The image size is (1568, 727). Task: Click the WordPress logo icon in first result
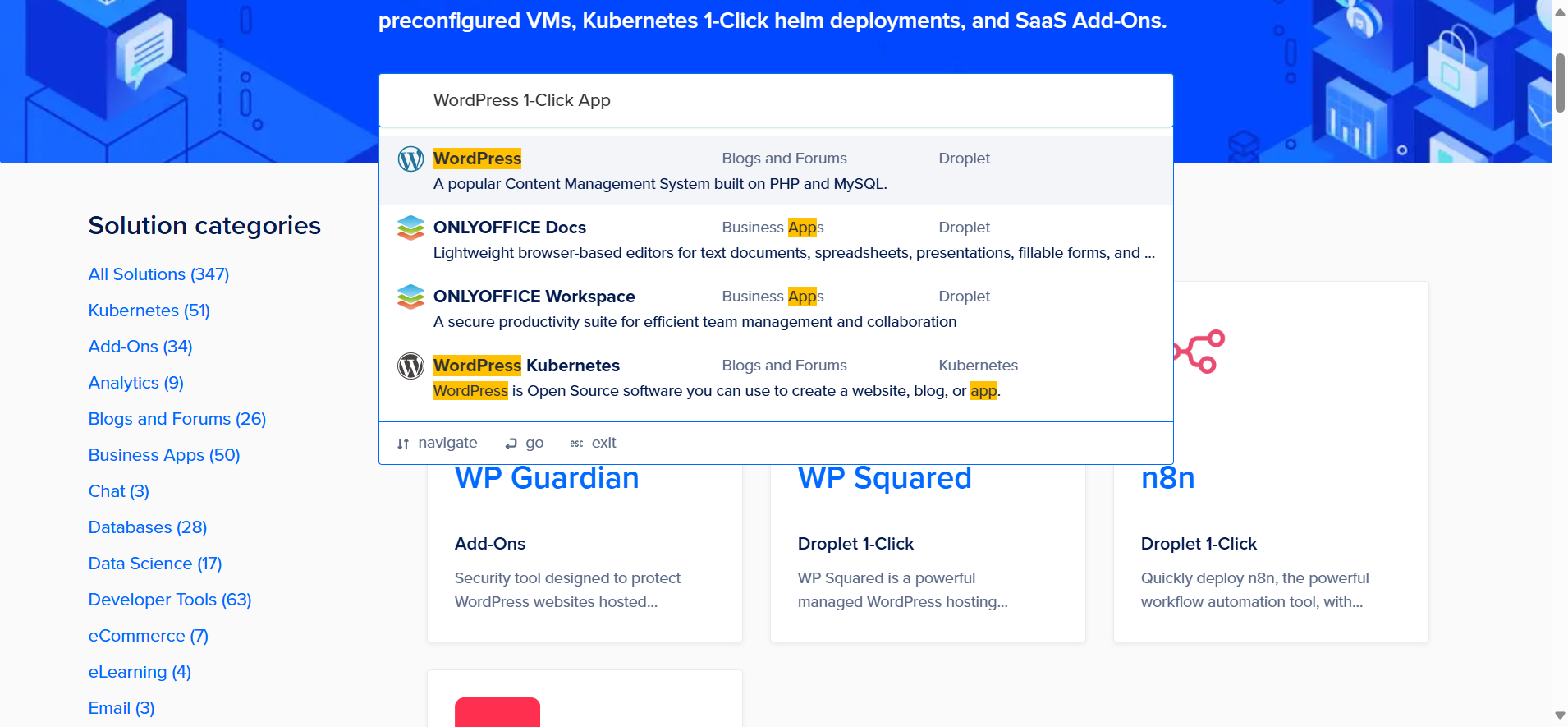410,159
